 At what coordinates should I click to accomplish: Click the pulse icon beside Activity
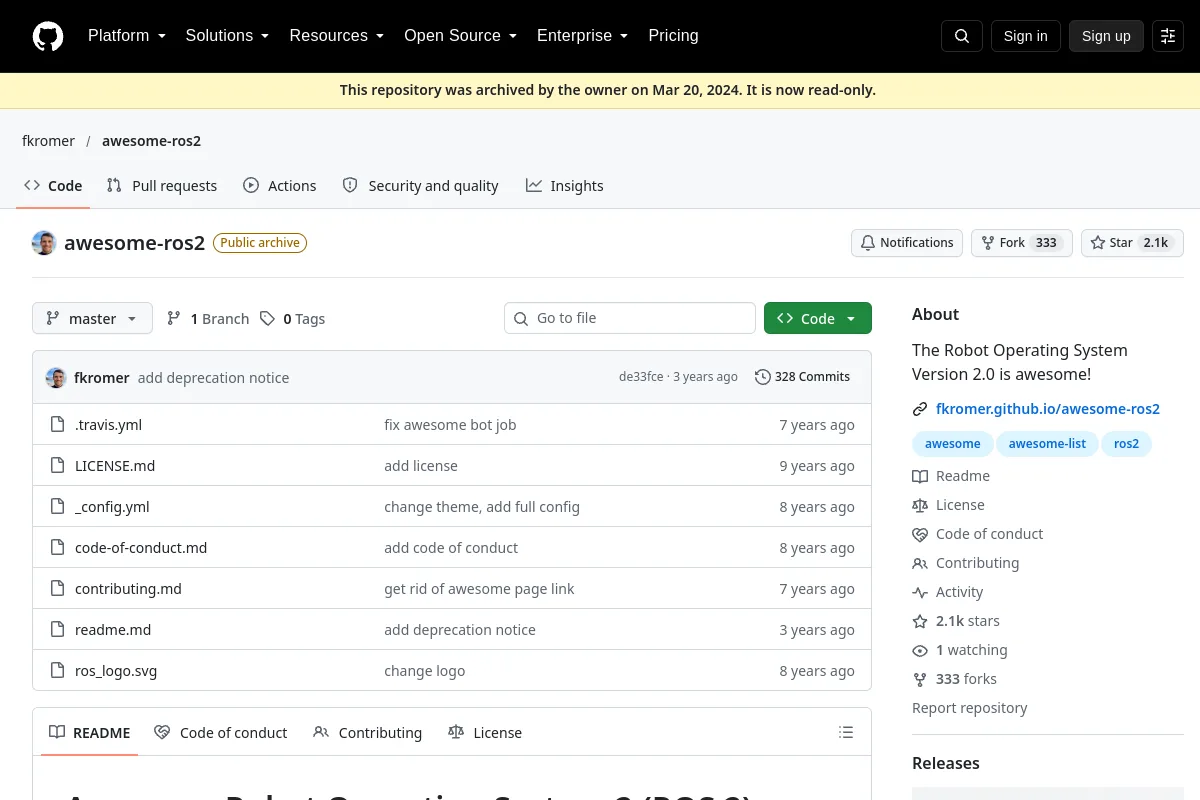point(920,592)
